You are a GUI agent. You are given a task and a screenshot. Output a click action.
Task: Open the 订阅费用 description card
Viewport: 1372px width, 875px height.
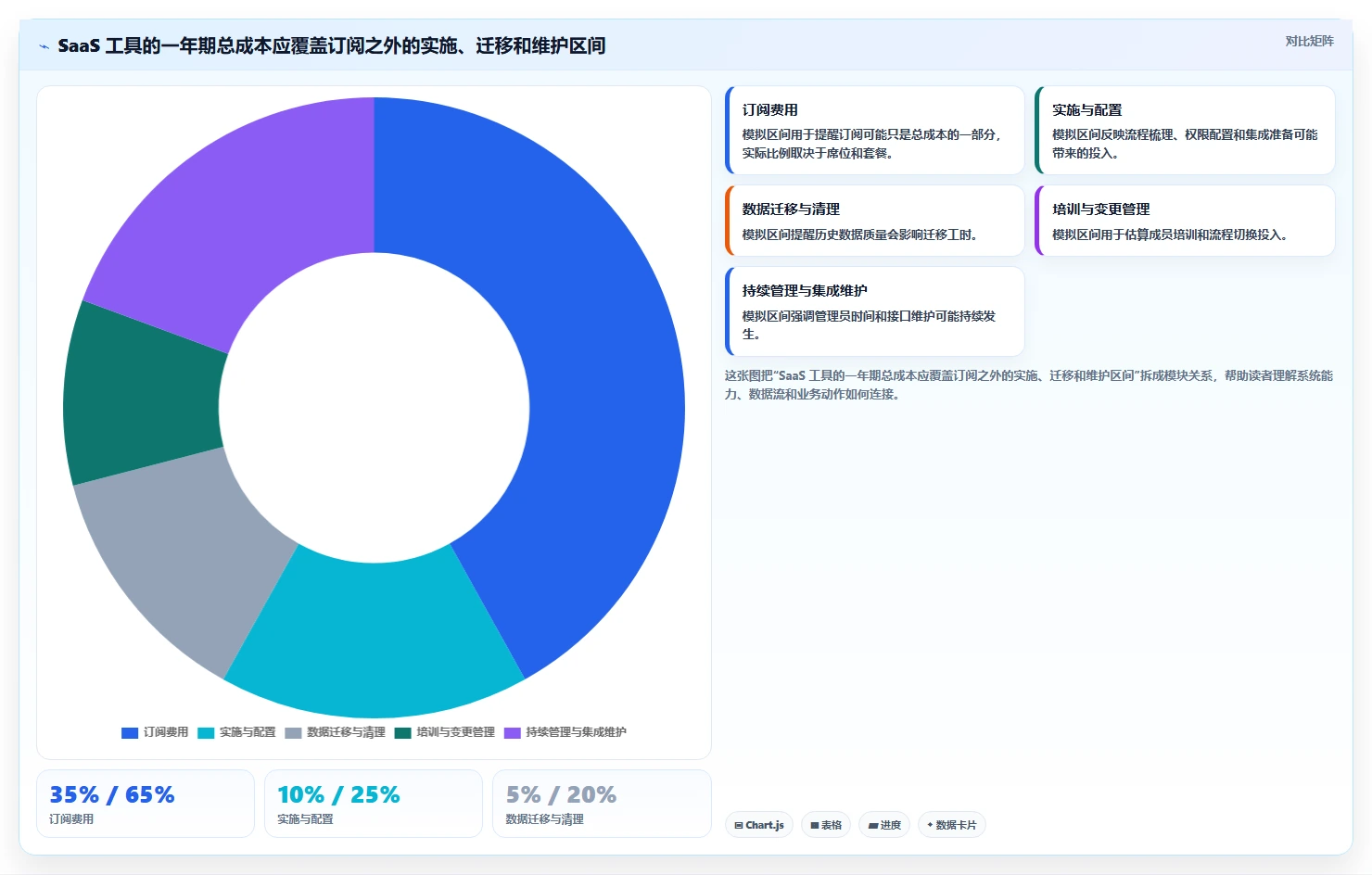(874, 130)
